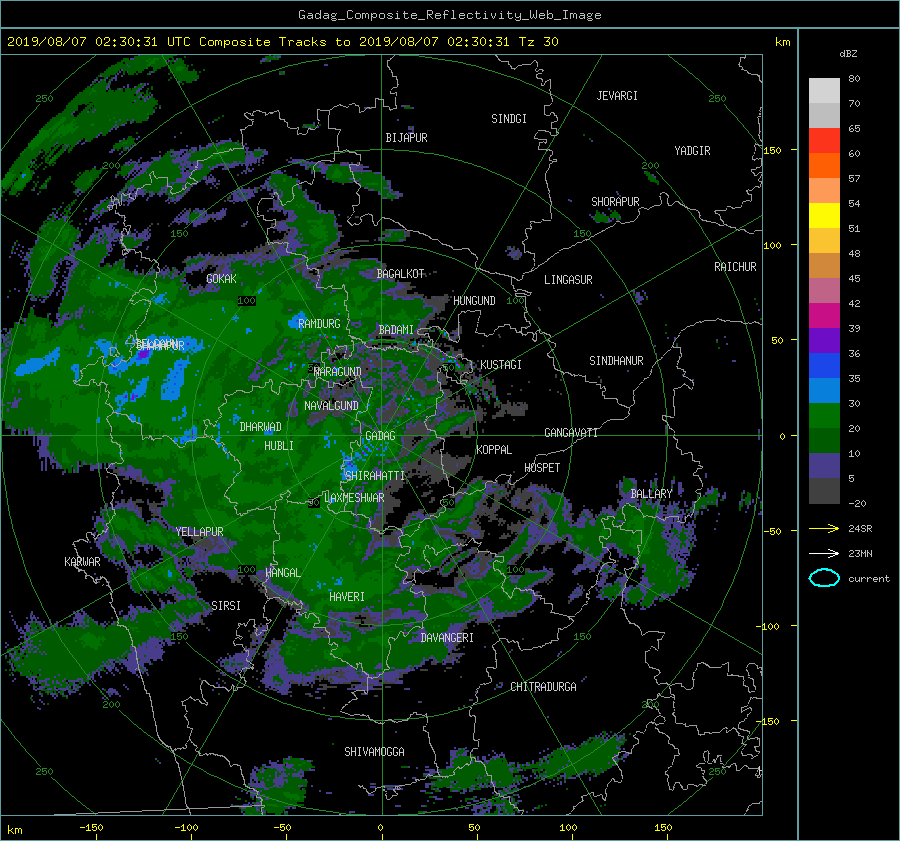900x841 pixels.
Task: Click the HOSPET city label
Action: pos(542,468)
